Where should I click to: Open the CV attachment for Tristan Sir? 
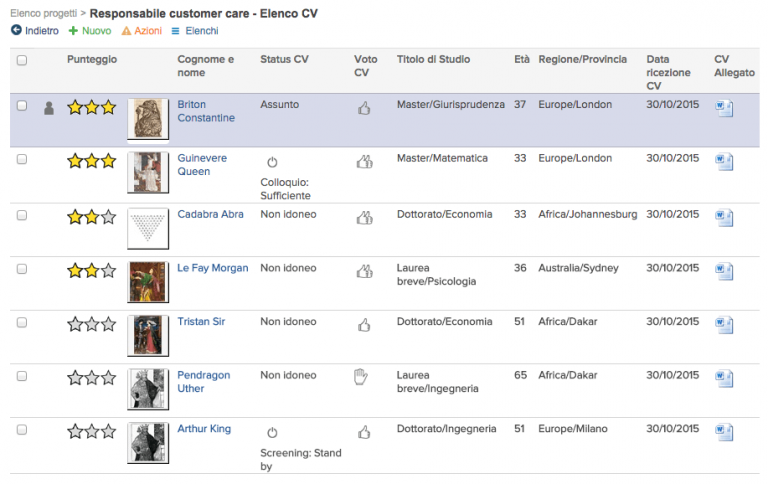tap(724, 325)
